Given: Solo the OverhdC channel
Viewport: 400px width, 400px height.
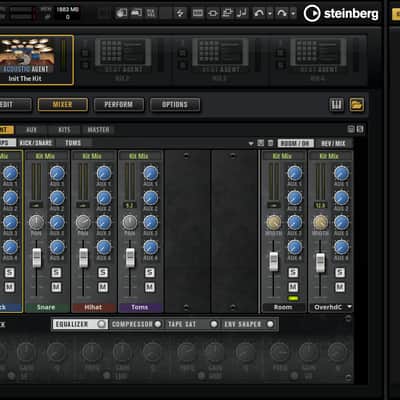Looking at the screenshot, I should coord(340,273).
